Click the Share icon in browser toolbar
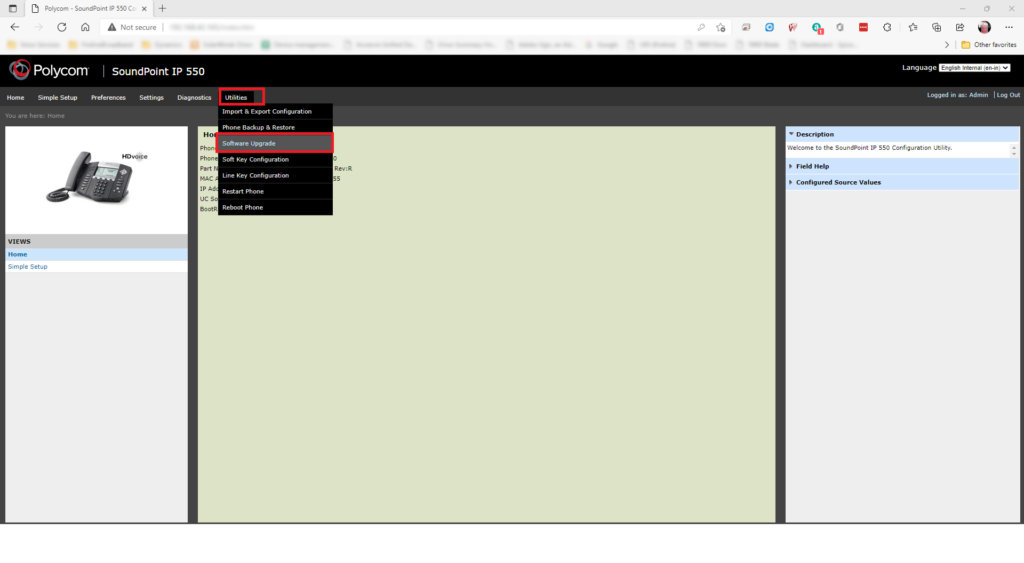 click(x=960, y=27)
